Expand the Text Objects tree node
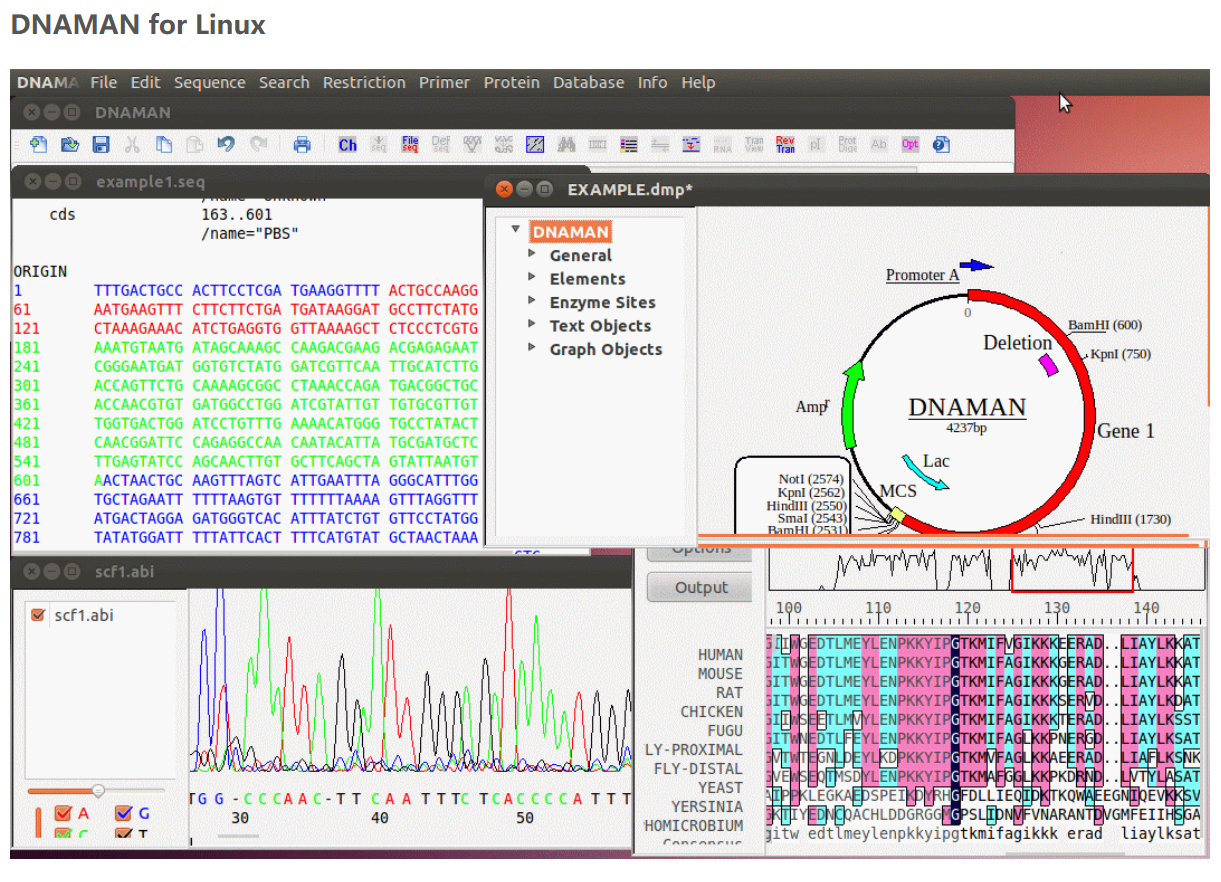The image size is (1221, 882). [533, 324]
